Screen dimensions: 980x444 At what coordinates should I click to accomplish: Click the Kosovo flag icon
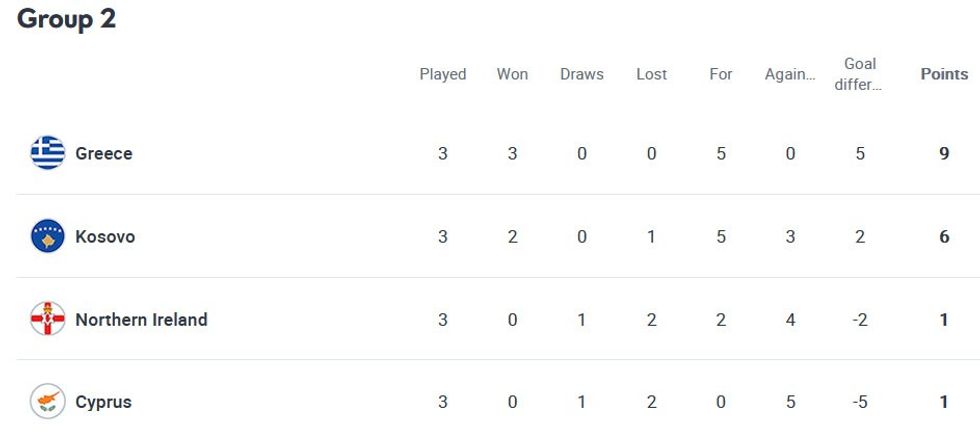tap(47, 237)
